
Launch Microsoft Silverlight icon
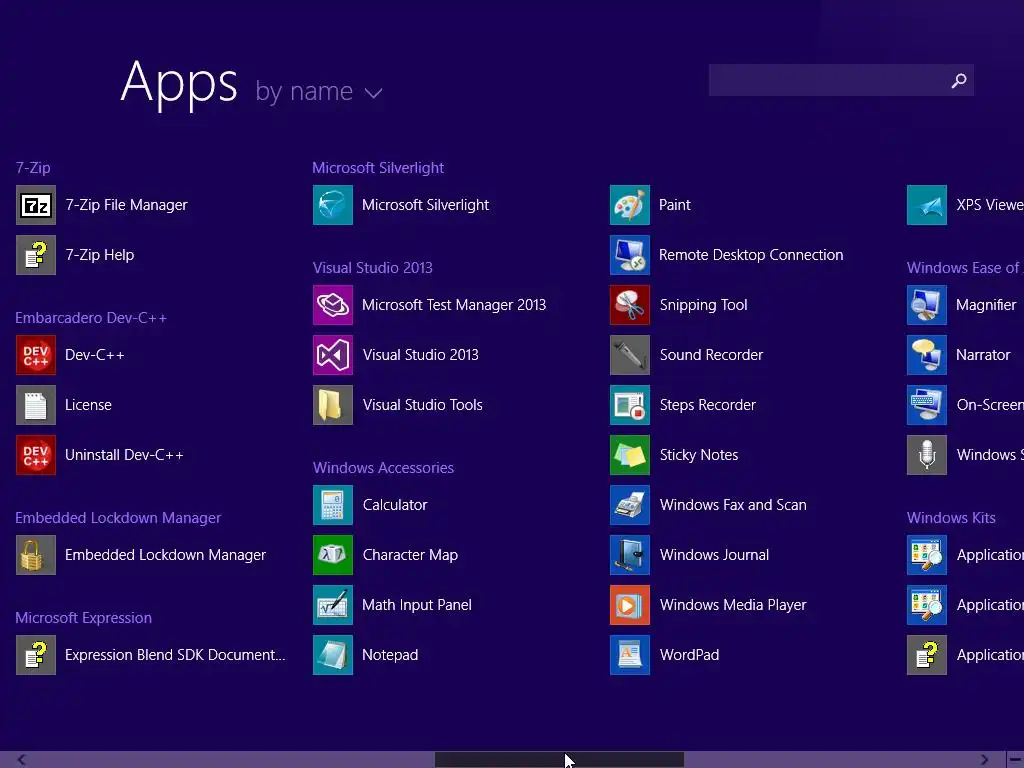333,205
